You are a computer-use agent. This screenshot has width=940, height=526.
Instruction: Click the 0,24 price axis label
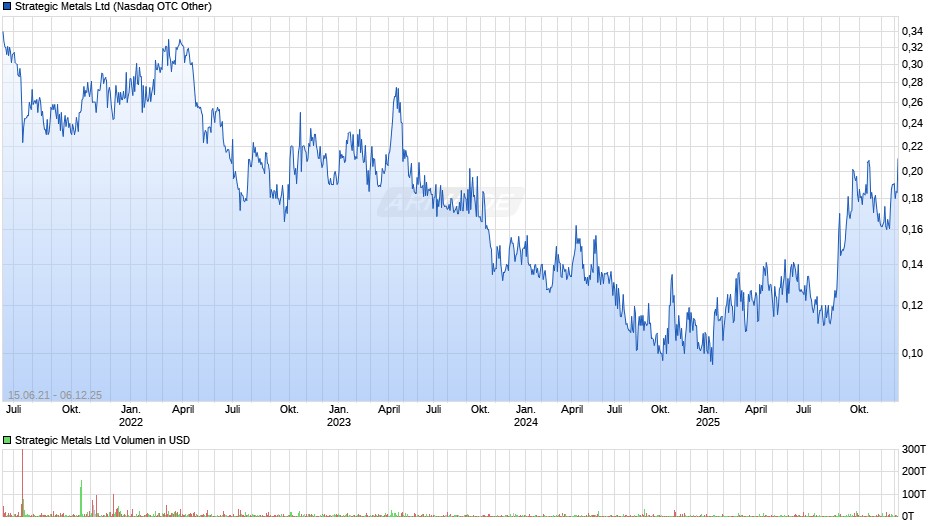912,124
